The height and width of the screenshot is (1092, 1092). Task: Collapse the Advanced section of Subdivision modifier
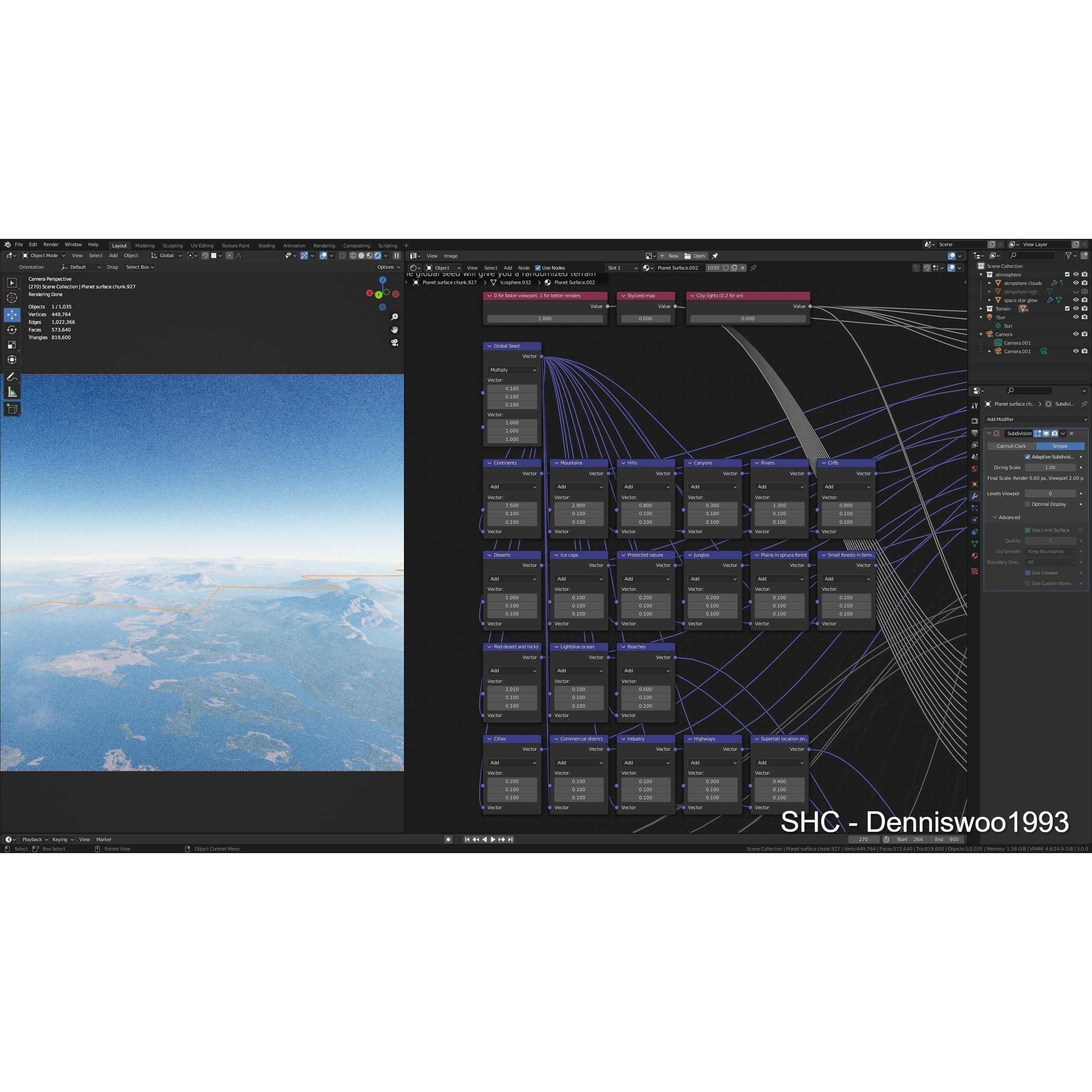(x=995, y=518)
